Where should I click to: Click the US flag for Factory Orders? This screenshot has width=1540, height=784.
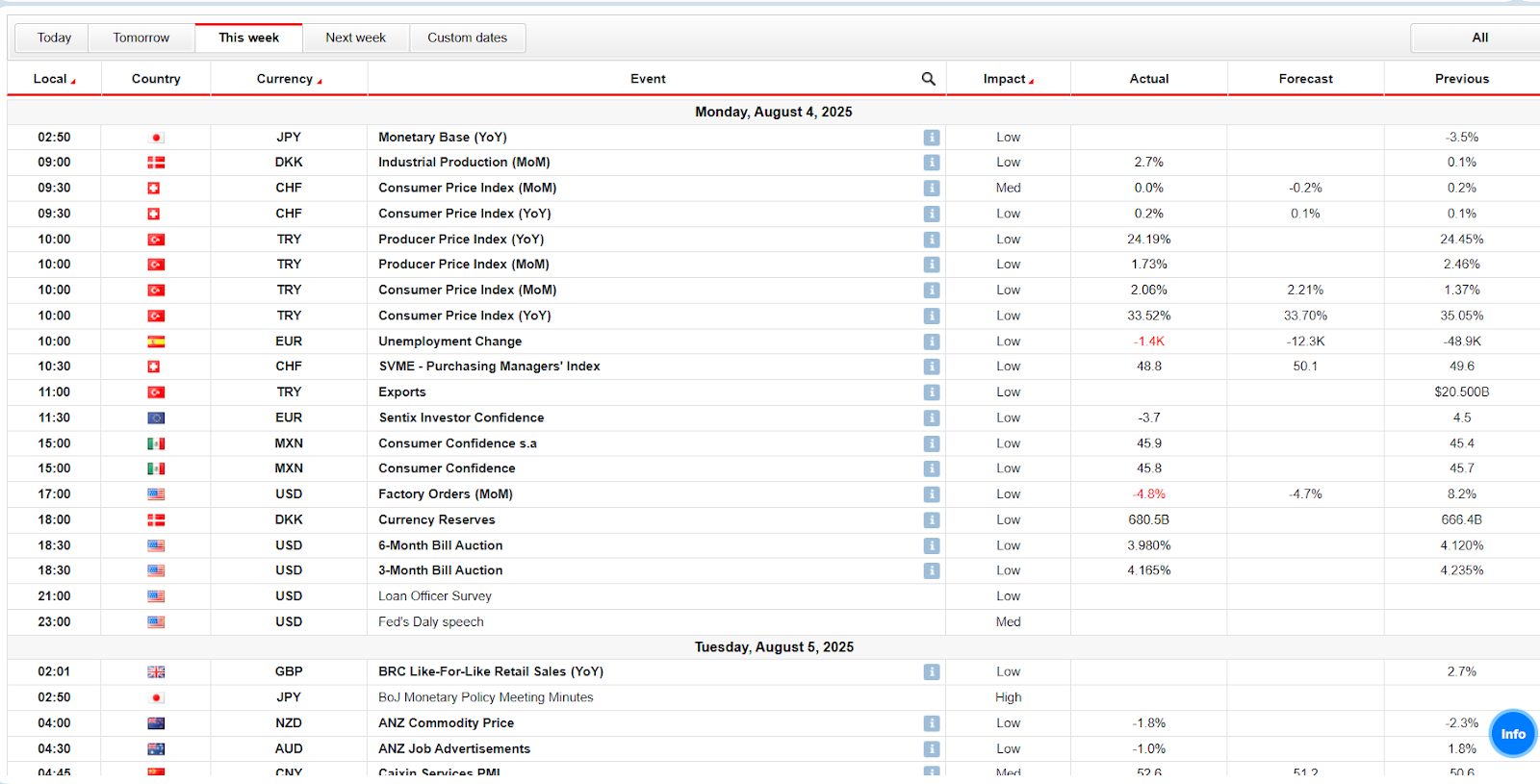156,494
